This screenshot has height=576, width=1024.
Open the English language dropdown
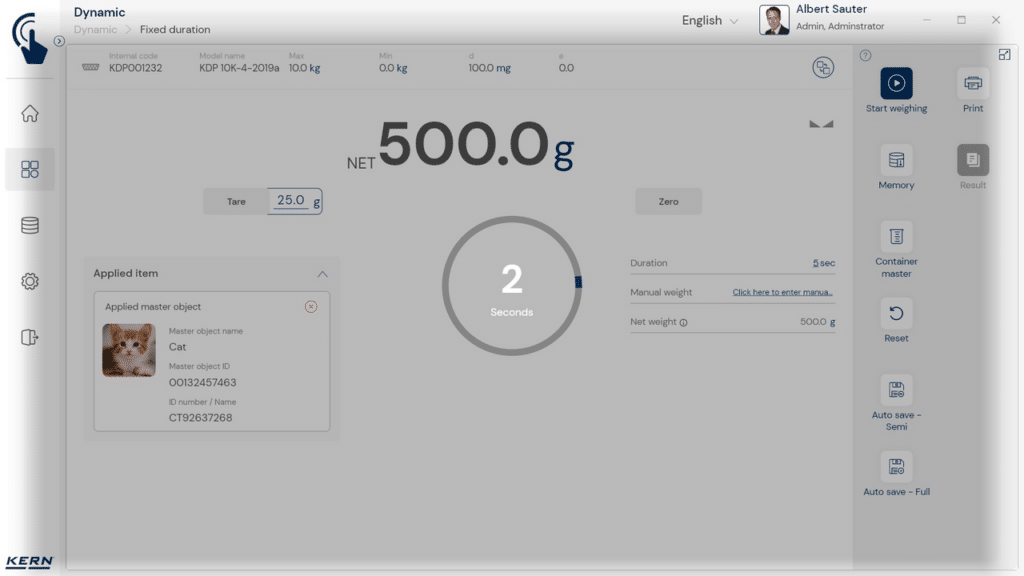click(710, 21)
